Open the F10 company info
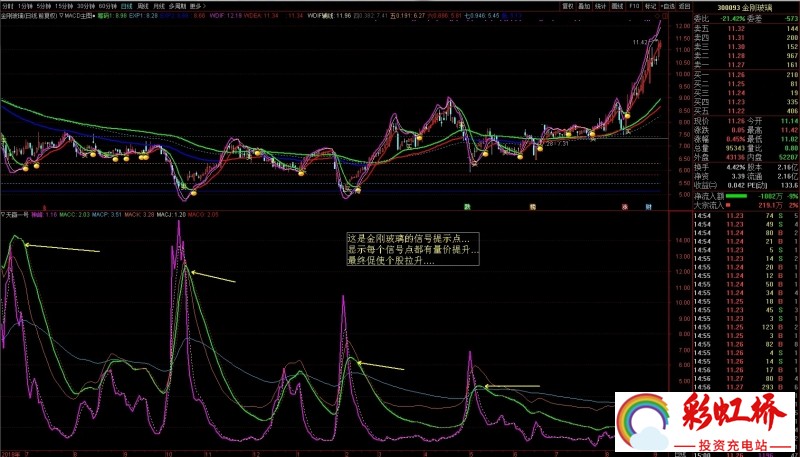800x457 pixels. tap(634, 7)
